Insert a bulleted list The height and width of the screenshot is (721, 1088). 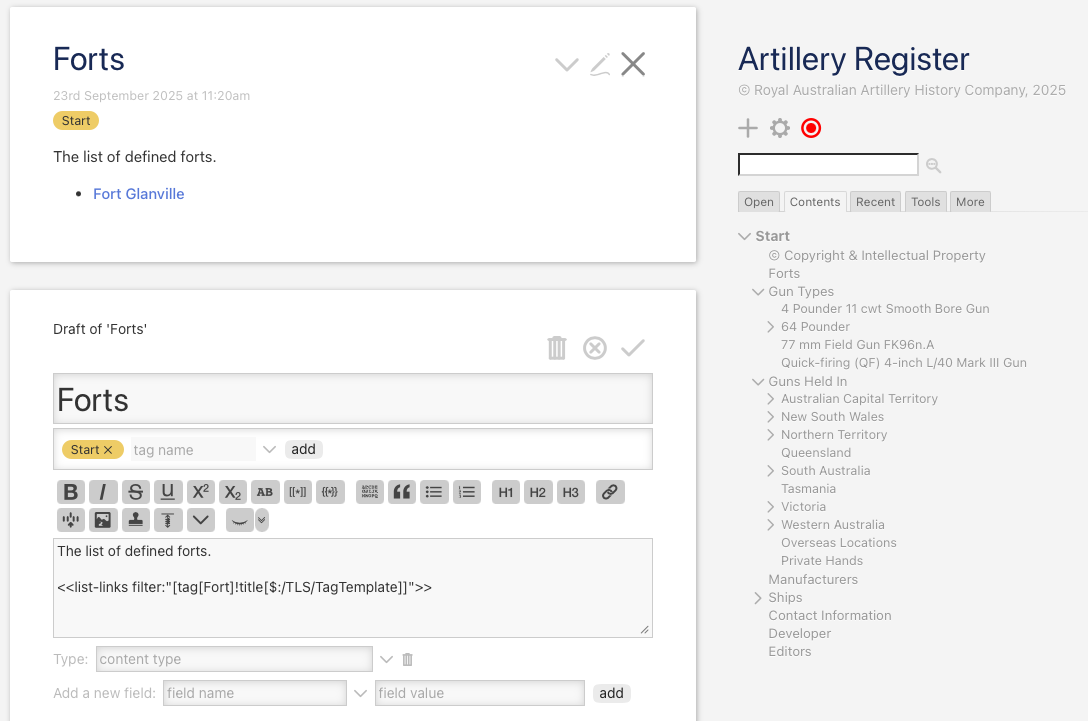pos(434,492)
